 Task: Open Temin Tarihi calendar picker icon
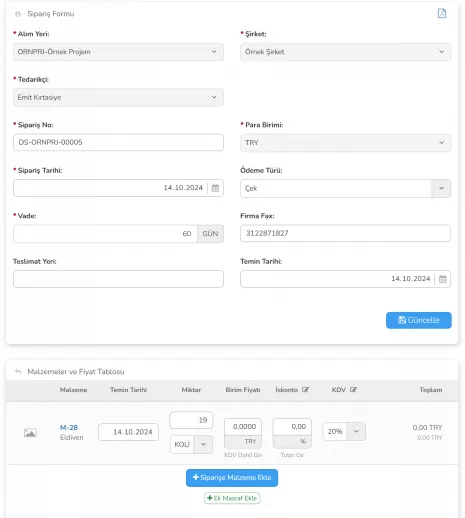(x=442, y=279)
